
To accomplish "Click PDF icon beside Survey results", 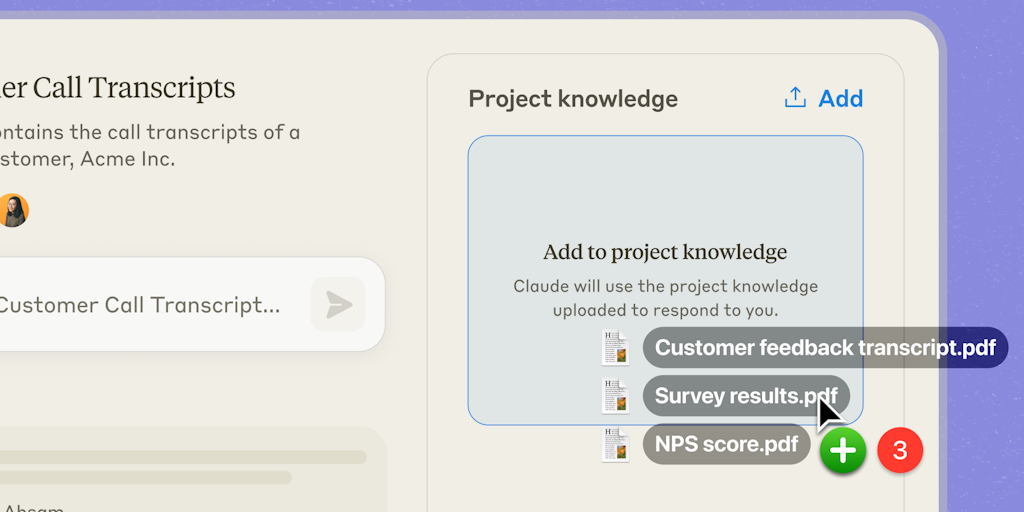I will pyautogui.click(x=615, y=396).
